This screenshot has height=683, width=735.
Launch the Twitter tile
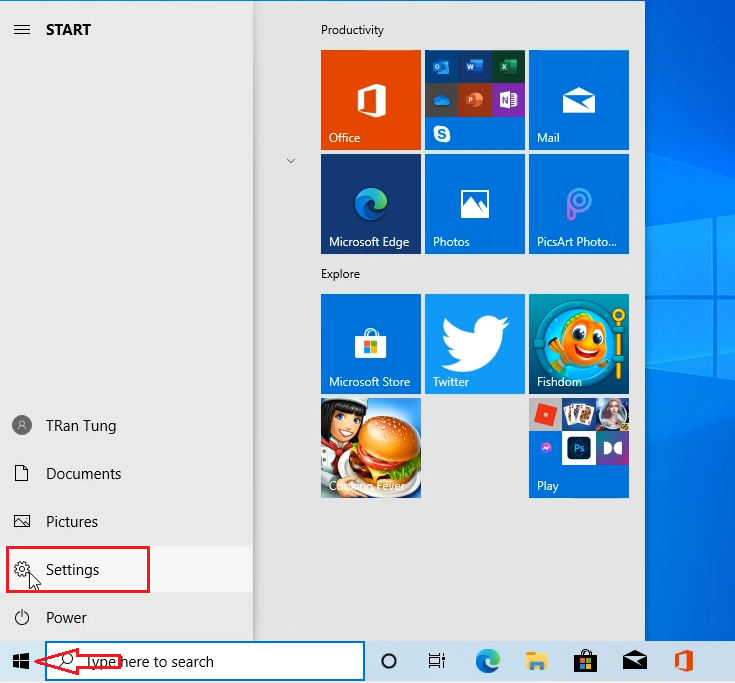tap(474, 343)
